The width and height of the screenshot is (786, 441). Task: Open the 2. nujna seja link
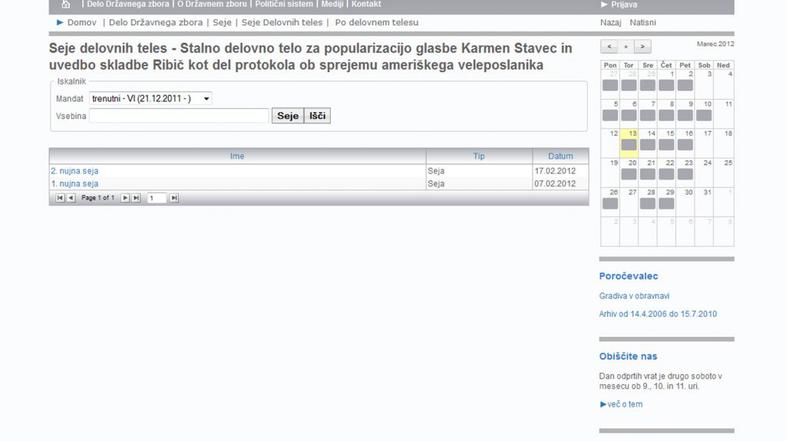point(75,171)
